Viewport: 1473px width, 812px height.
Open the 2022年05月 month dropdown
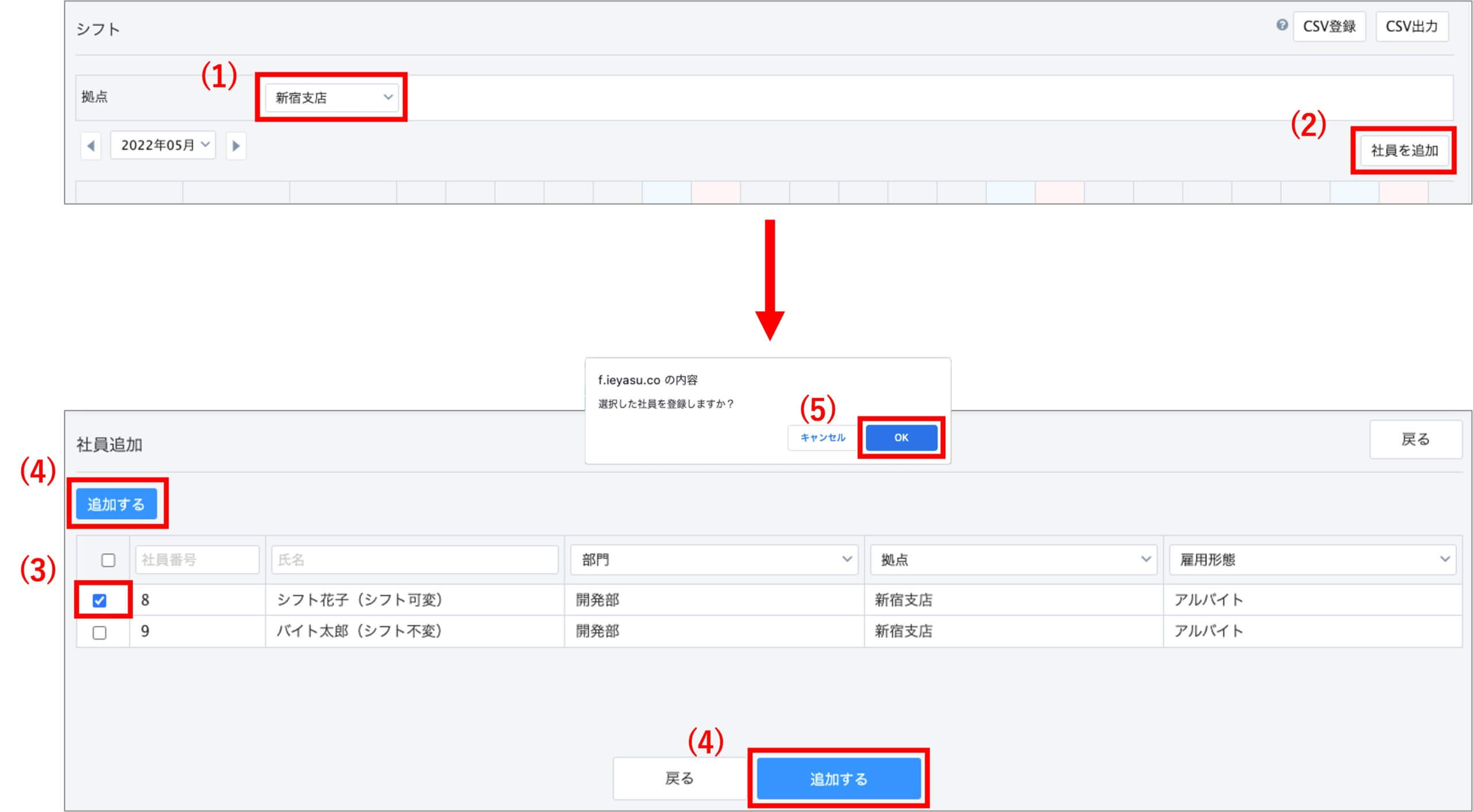coord(163,145)
